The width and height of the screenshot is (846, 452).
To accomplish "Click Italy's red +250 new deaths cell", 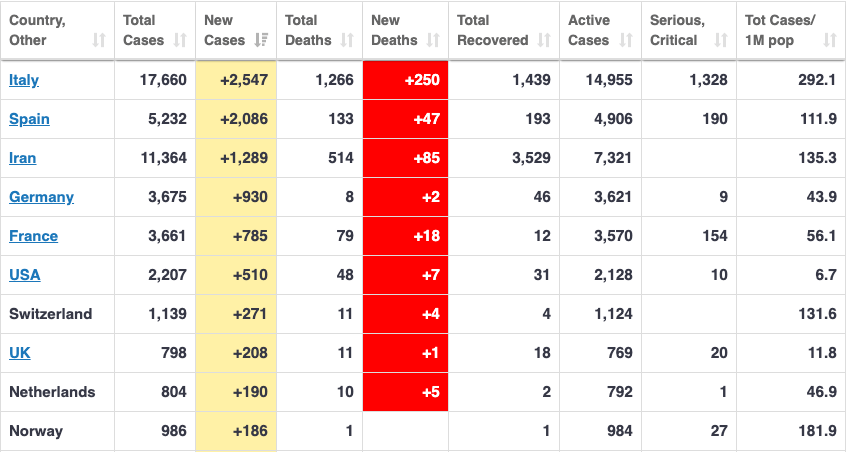I will 405,80.
